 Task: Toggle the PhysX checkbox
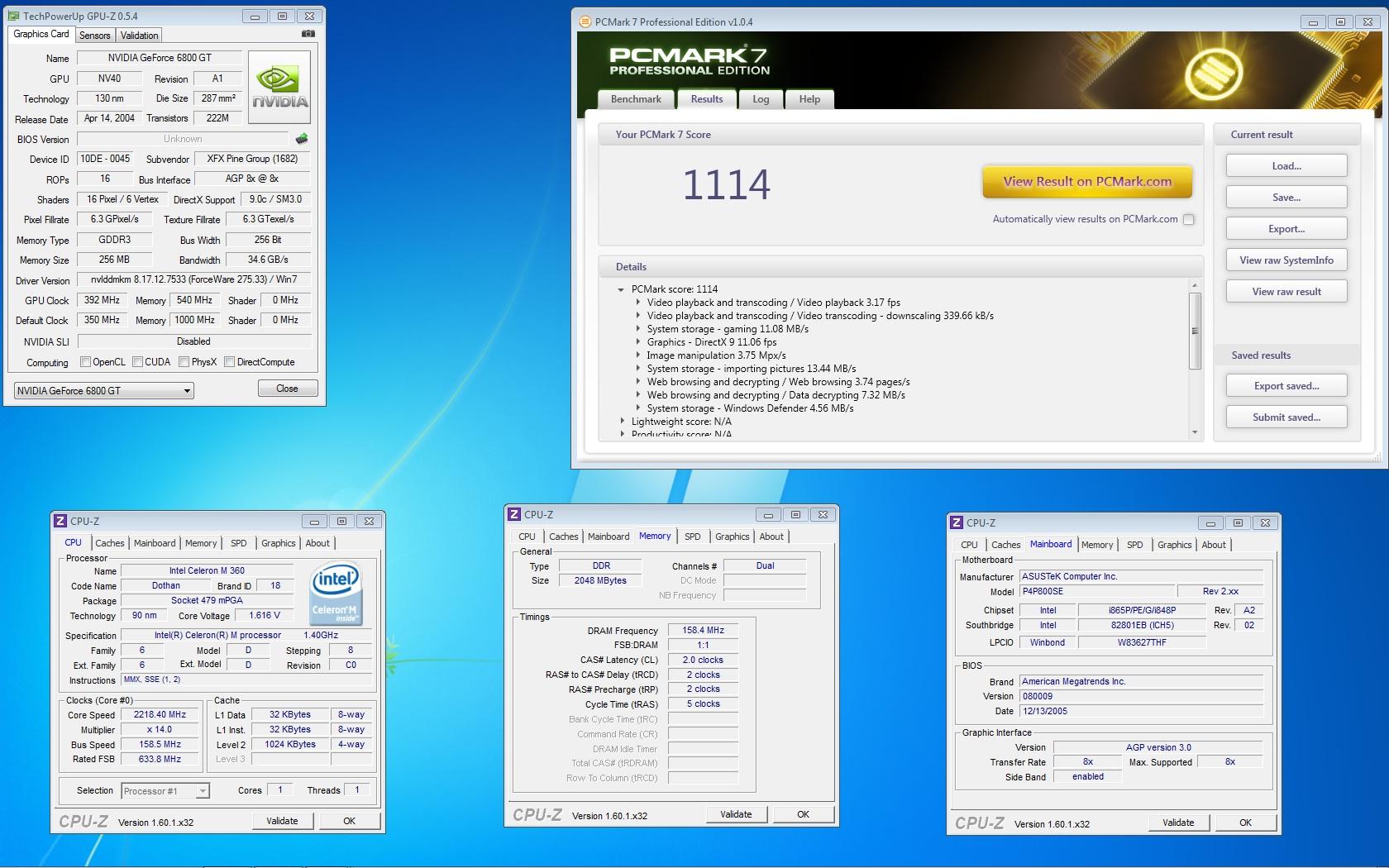pos(184,361)
